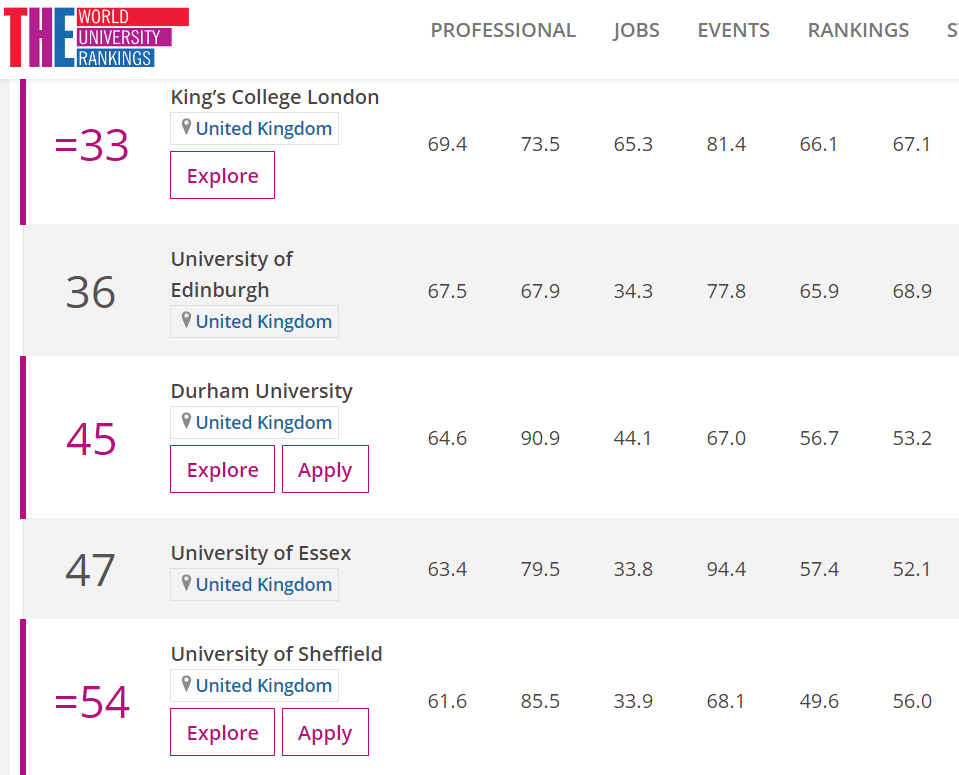Click the THE World University Rankings logo

coord(96,38)
